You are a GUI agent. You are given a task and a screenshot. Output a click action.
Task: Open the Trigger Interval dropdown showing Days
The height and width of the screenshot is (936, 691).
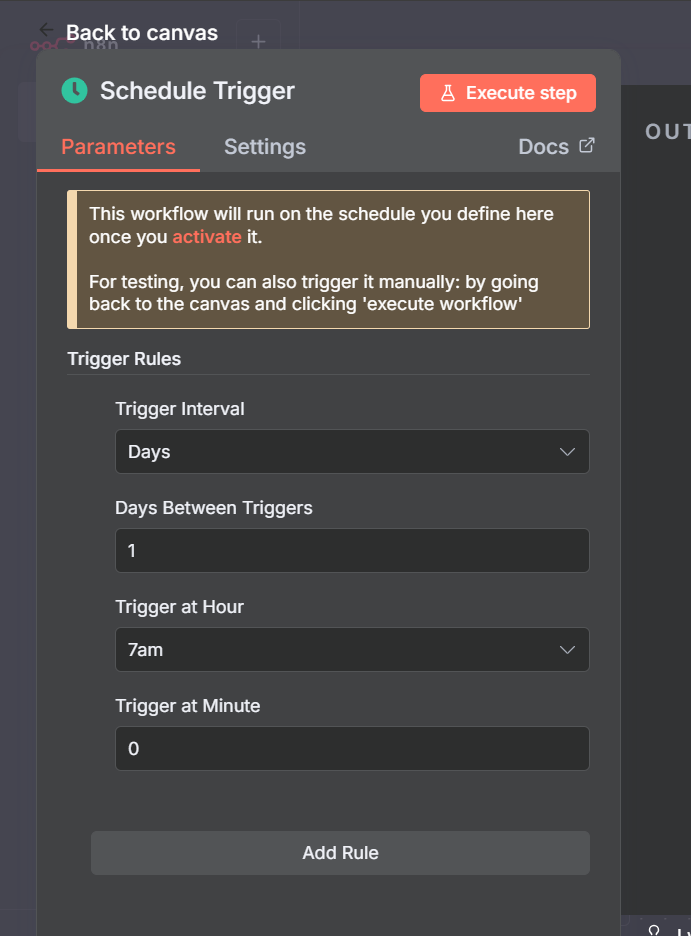point(340,452)
